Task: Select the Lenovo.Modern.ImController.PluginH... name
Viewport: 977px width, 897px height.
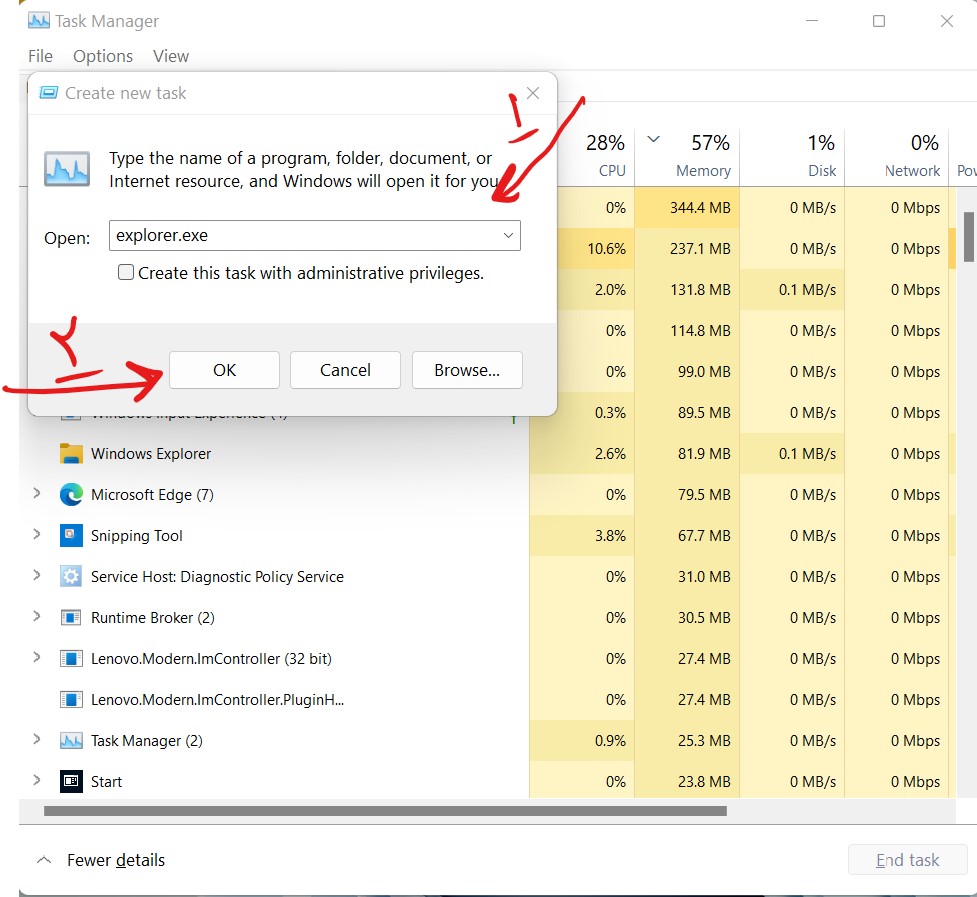Action: coord(217,700)
